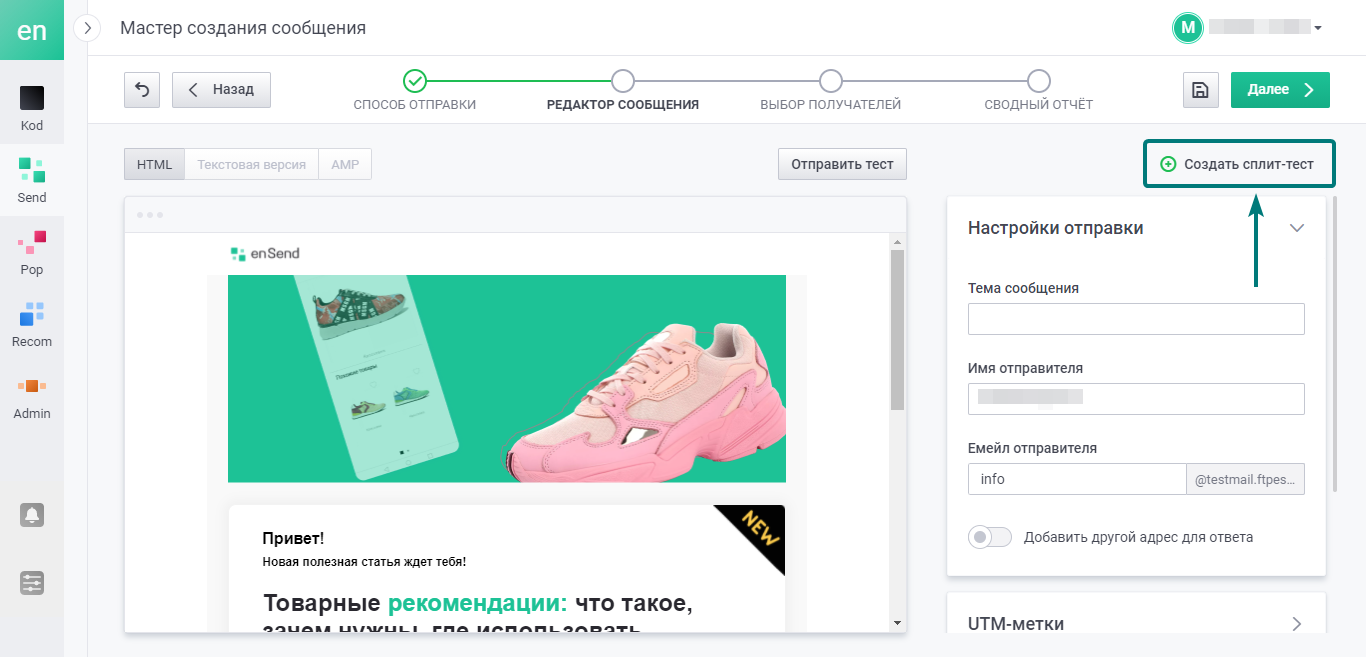Click the Товарные рекомендации article title
This screenshot has height=657, width=1366.
(x=477, y=615)
